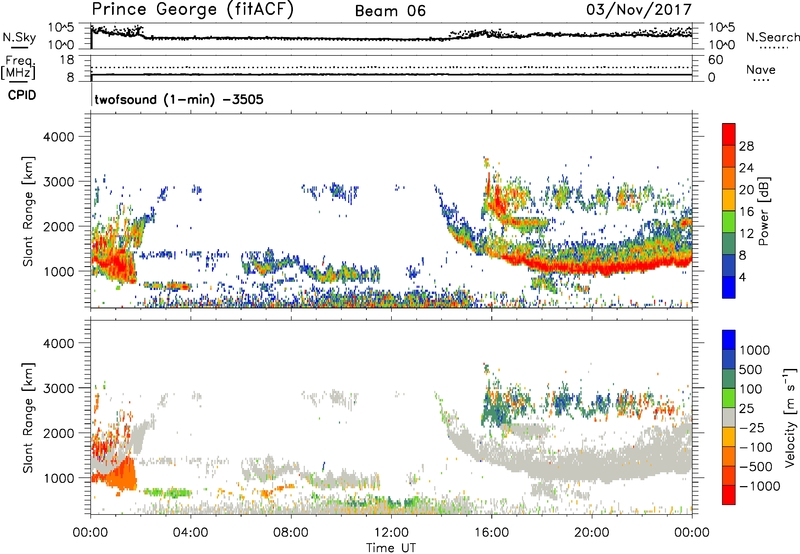Viewport: 800px width, 554px height.
Task: Click the 'Velocity [m s⁻¹]' color bar label
Action: coord(790,417)
